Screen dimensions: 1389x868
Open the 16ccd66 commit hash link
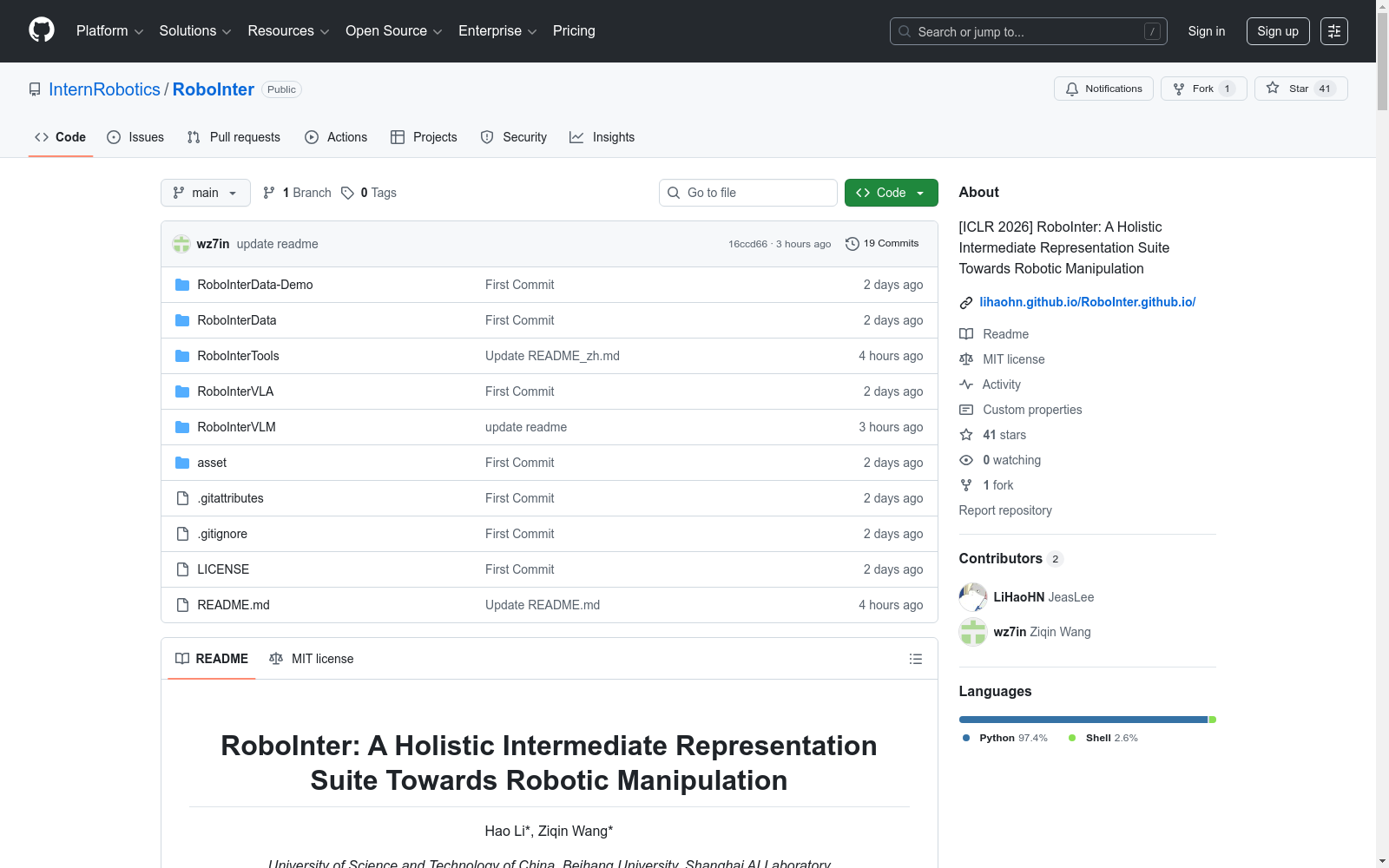click(747, 245)
